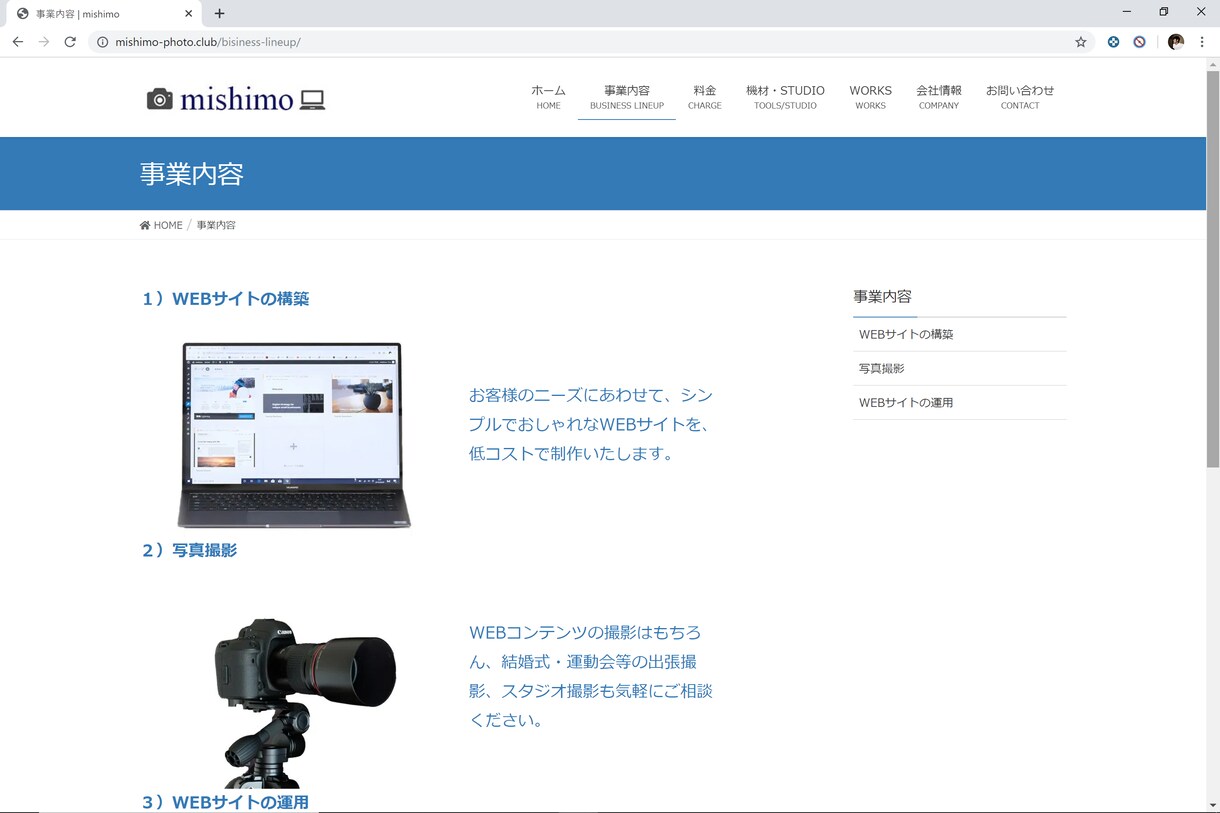Open 事業内容 BUSINESS LINEUP menu item
This screenshot has height=813, width=1220.
pyautogui.click(x=627, y=97)
